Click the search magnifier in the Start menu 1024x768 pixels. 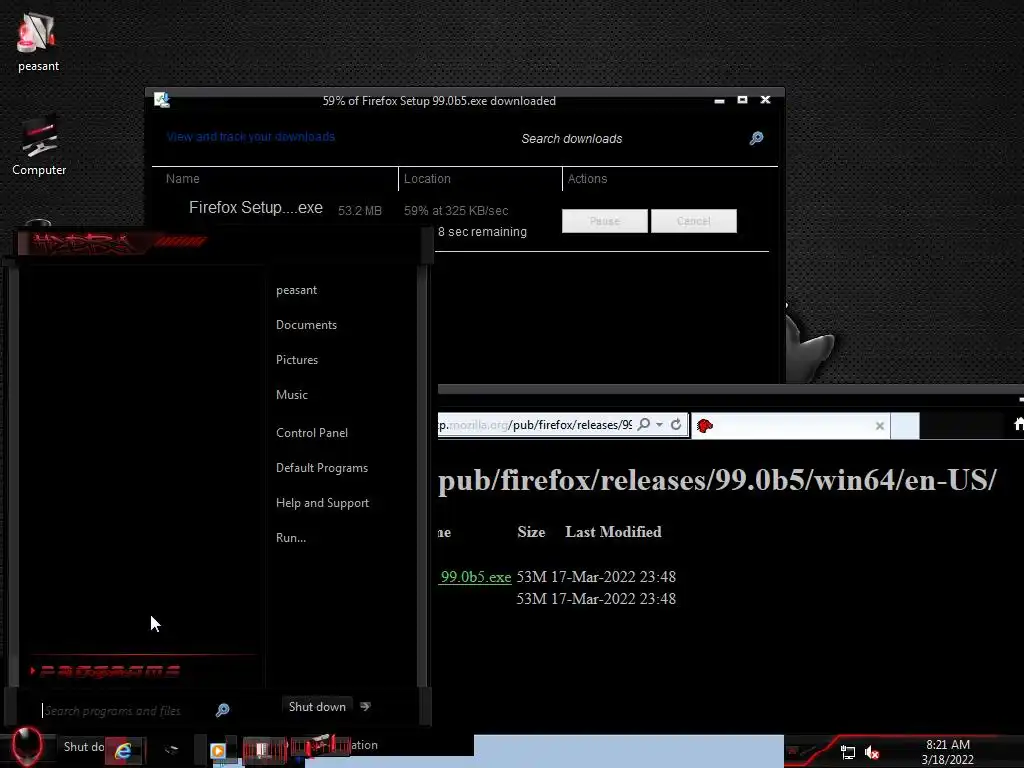coord(223,710)
